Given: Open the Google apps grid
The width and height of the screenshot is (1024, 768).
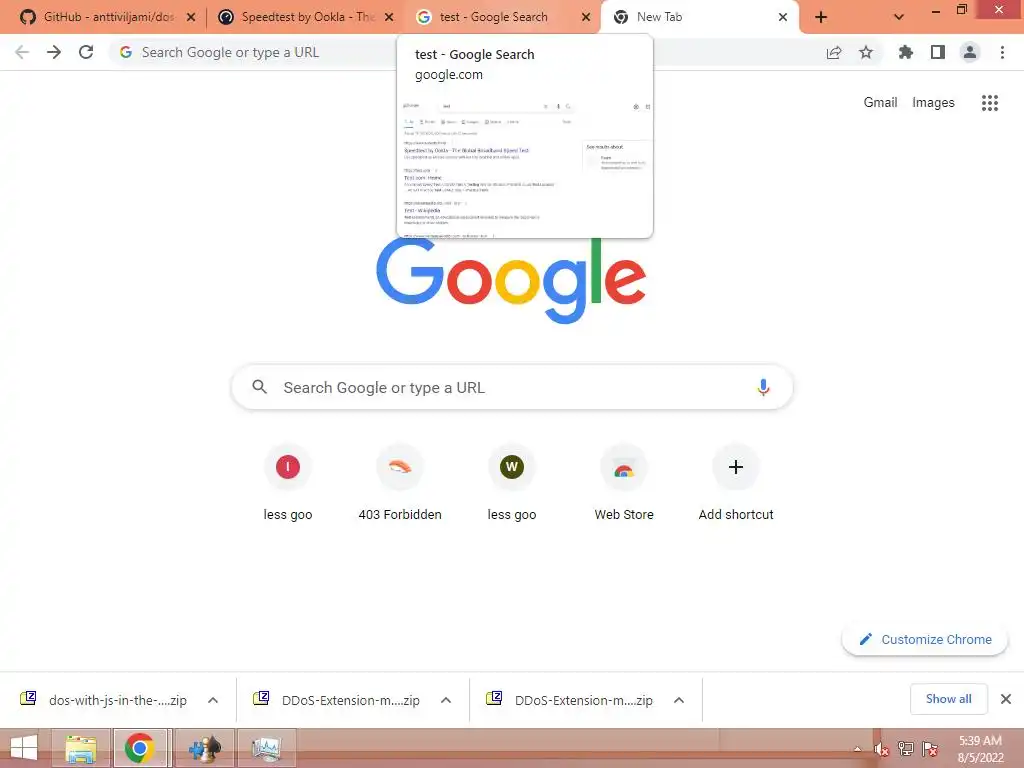Looking at the screenshot, I should coord(990,103).
